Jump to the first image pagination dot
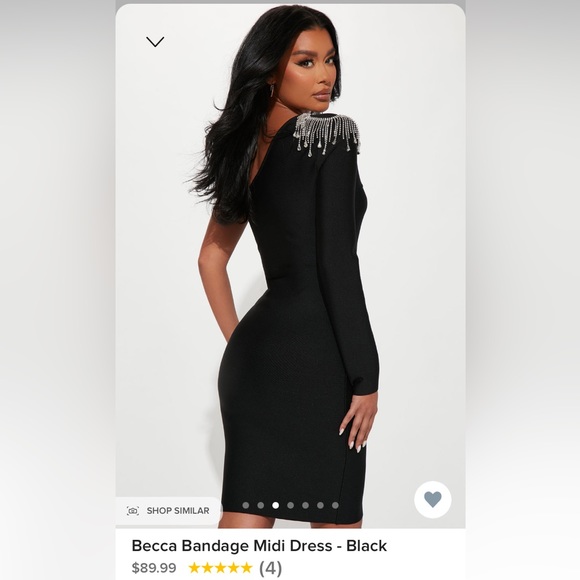 coord(246,505)
